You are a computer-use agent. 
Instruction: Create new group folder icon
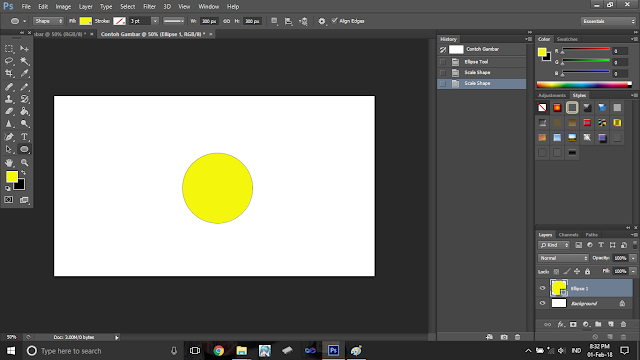[598, 324]
